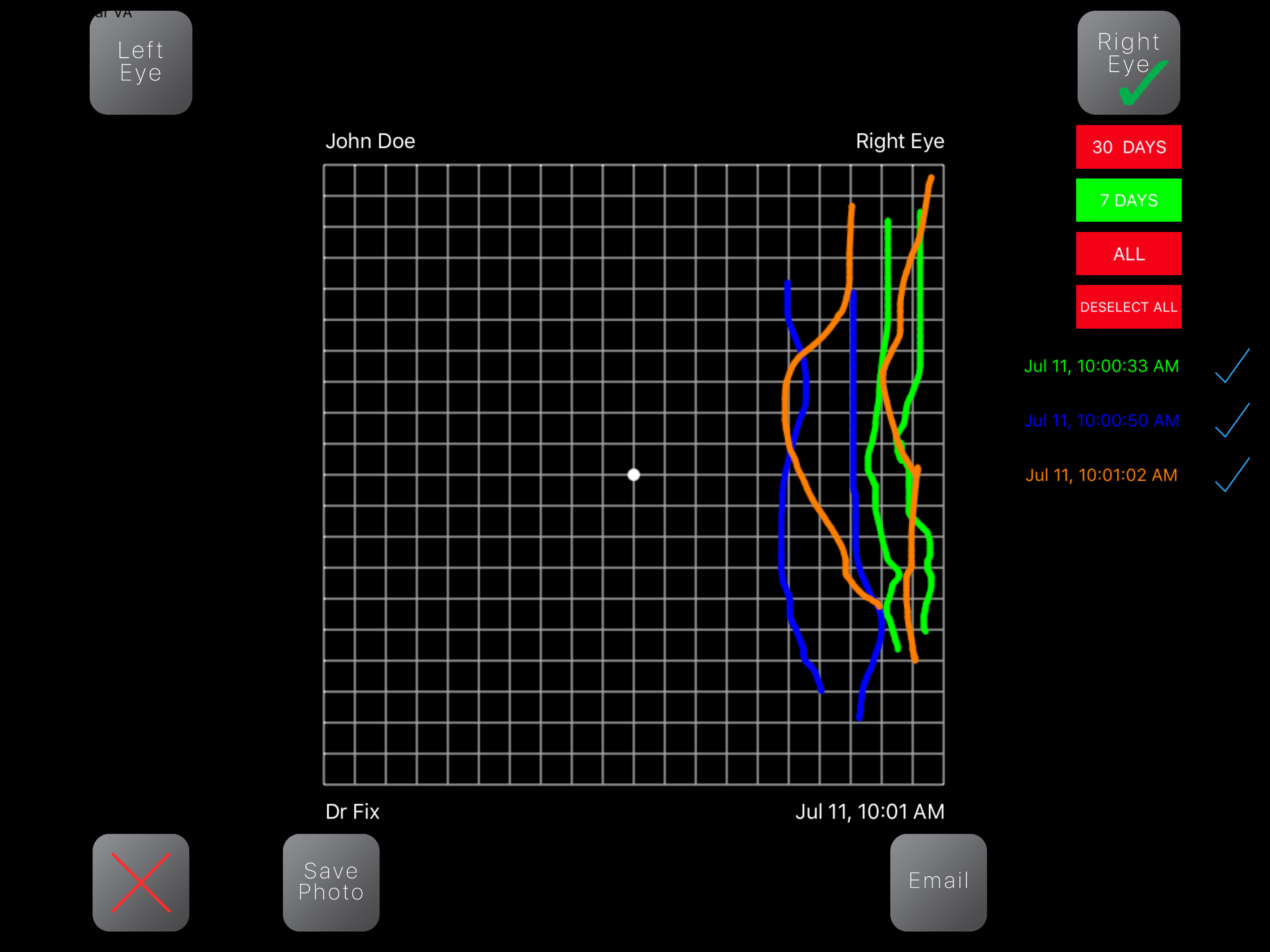Select the Left Eye button
1270x952 pixels.
(x=141, y=62)
